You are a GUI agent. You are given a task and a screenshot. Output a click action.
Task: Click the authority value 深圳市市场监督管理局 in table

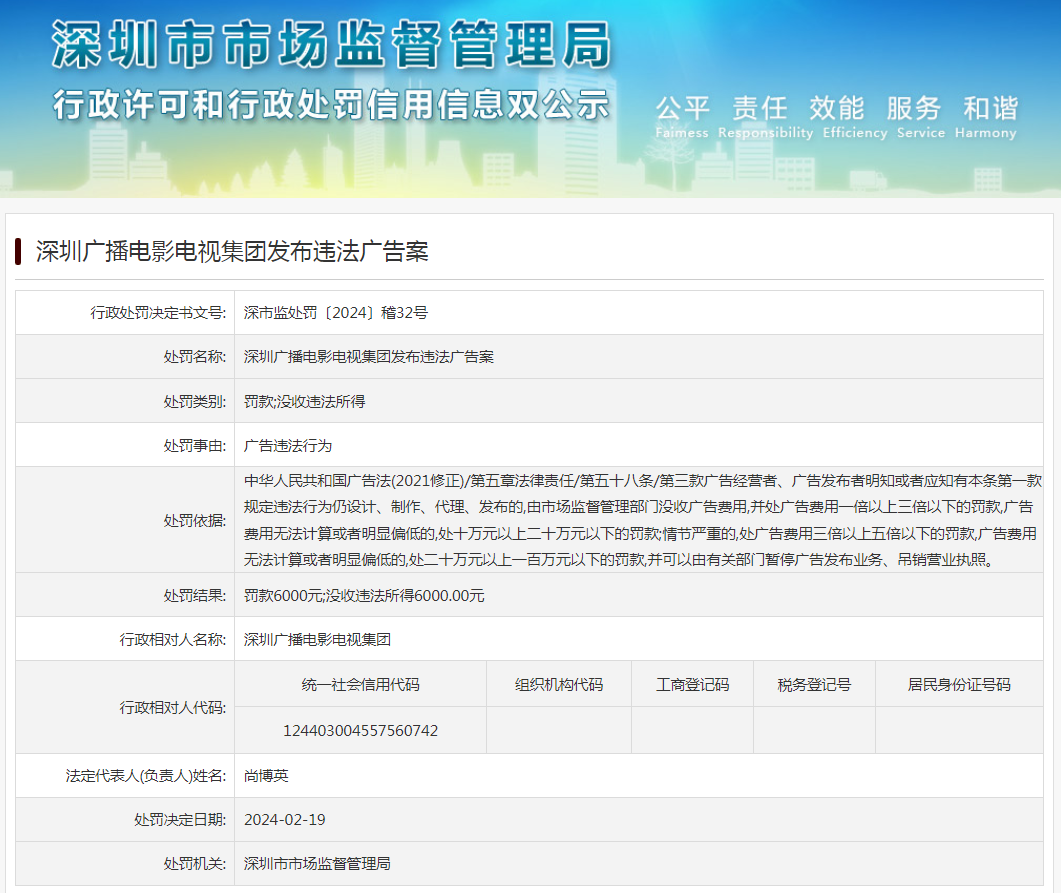point(317,863)
